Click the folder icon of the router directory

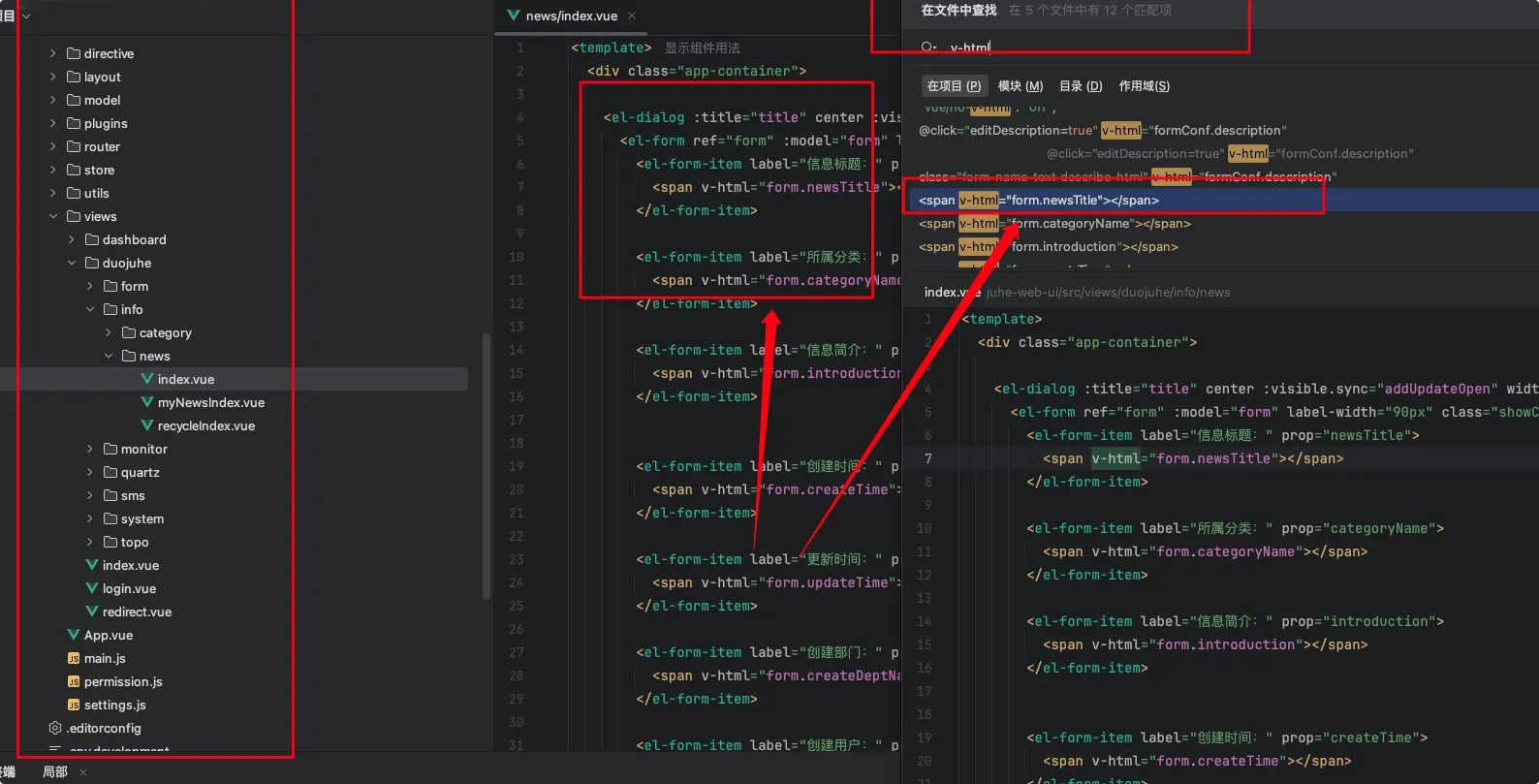coord(74,146)
